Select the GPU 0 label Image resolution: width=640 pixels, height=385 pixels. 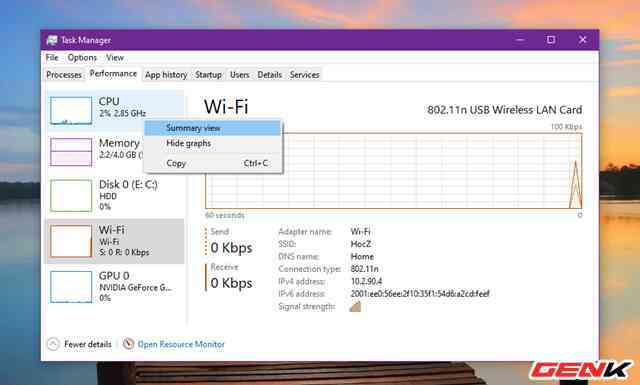click(x=114, y=276)
